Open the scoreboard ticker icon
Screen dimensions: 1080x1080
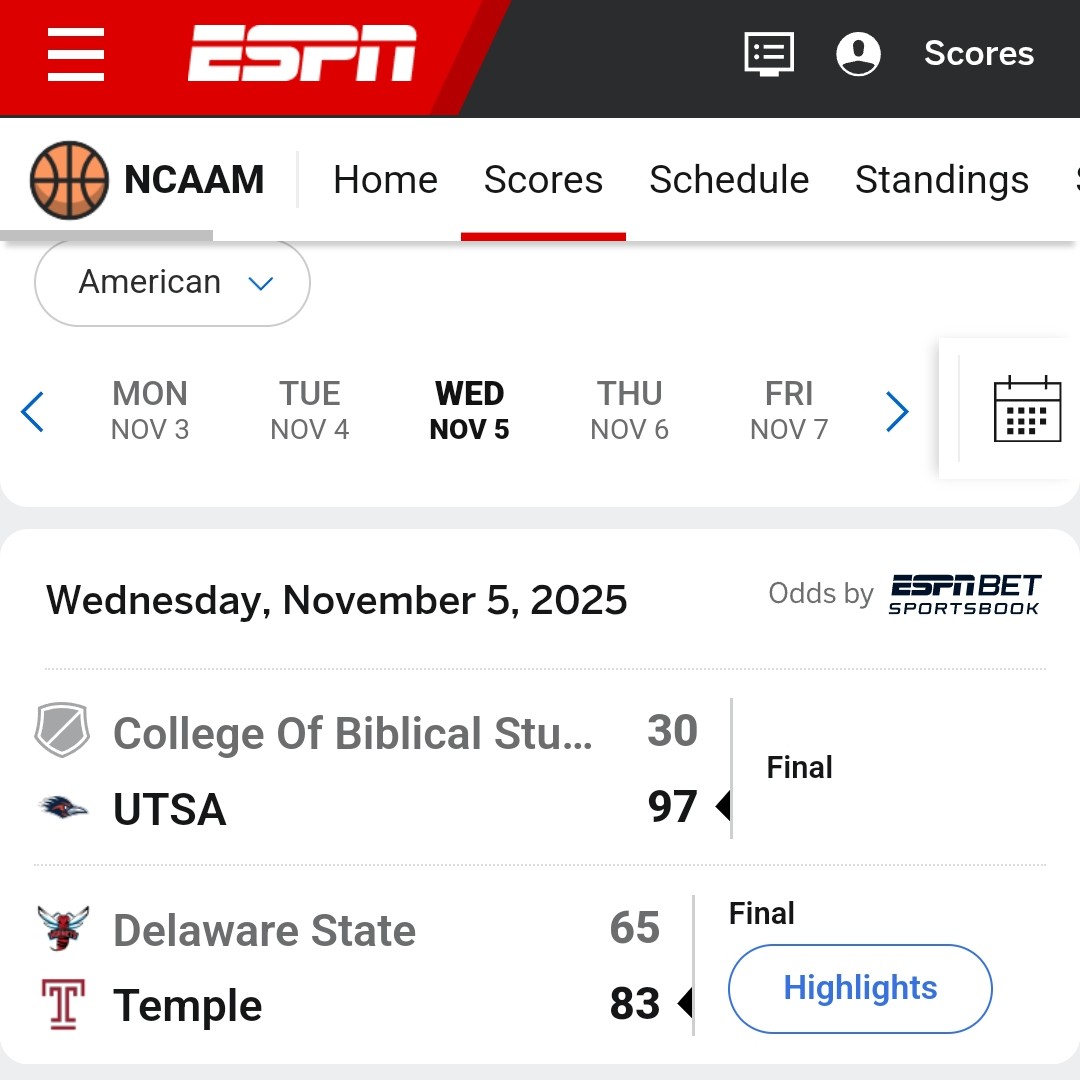pos(769,54)
